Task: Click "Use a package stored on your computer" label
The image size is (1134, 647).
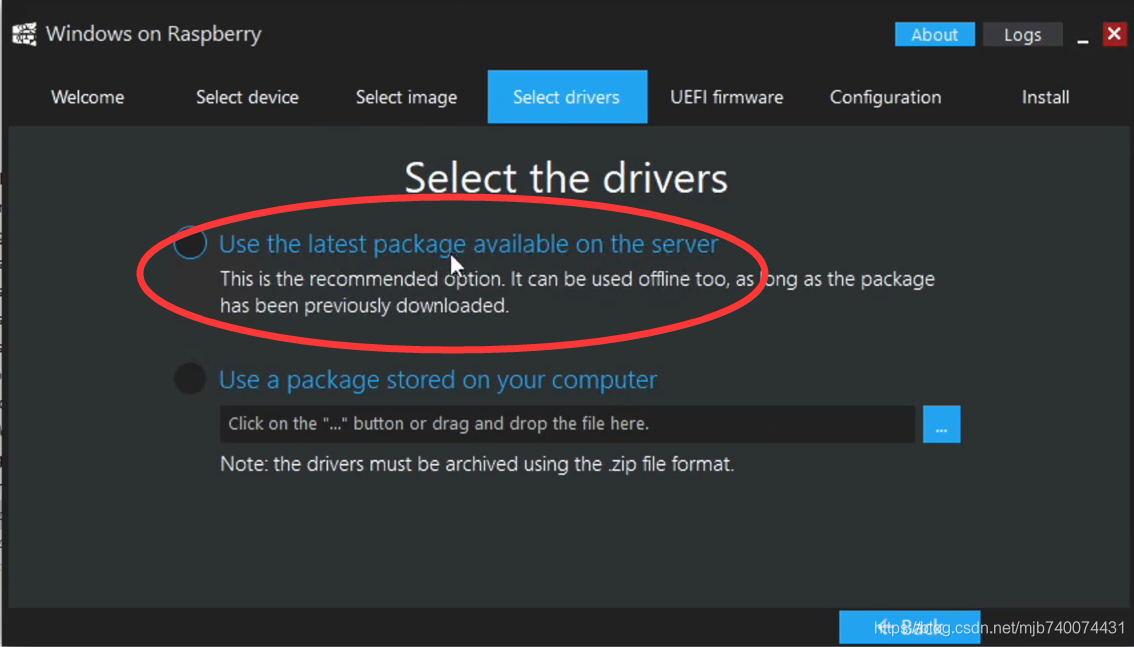Action: point(438,380)
